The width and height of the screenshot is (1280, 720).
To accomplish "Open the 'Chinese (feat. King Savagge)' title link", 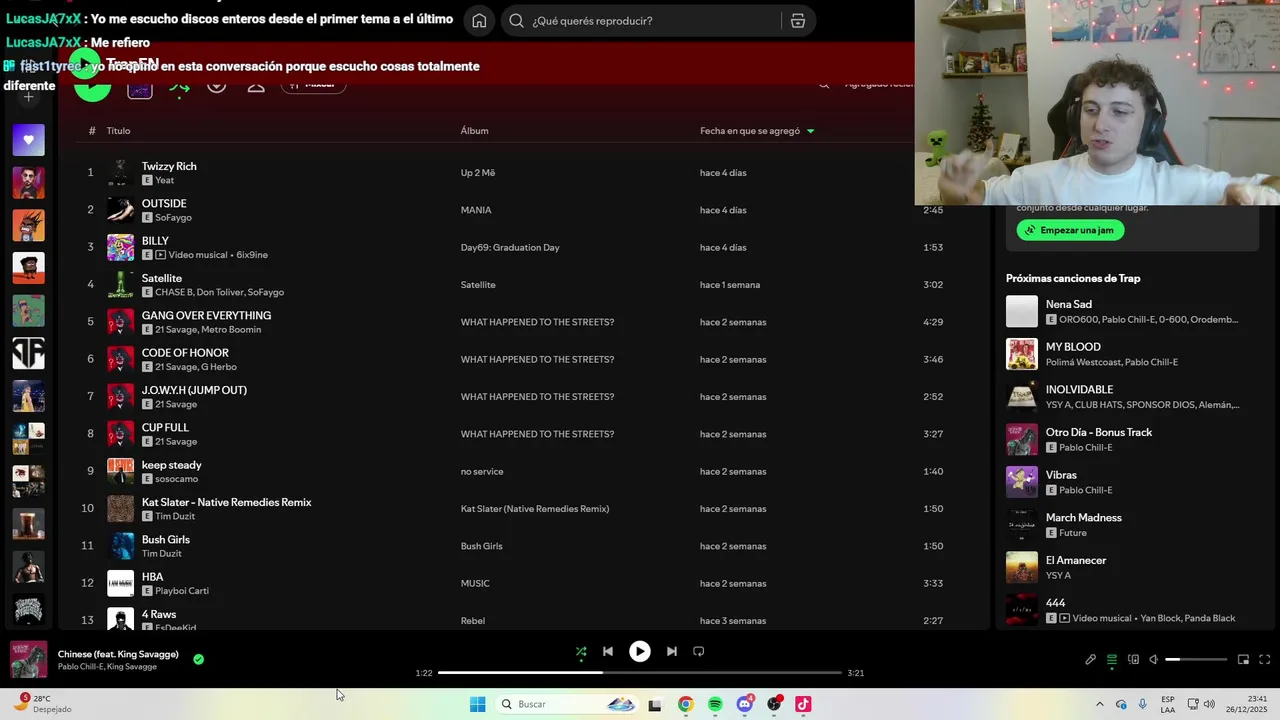I will tap(118, 654).
